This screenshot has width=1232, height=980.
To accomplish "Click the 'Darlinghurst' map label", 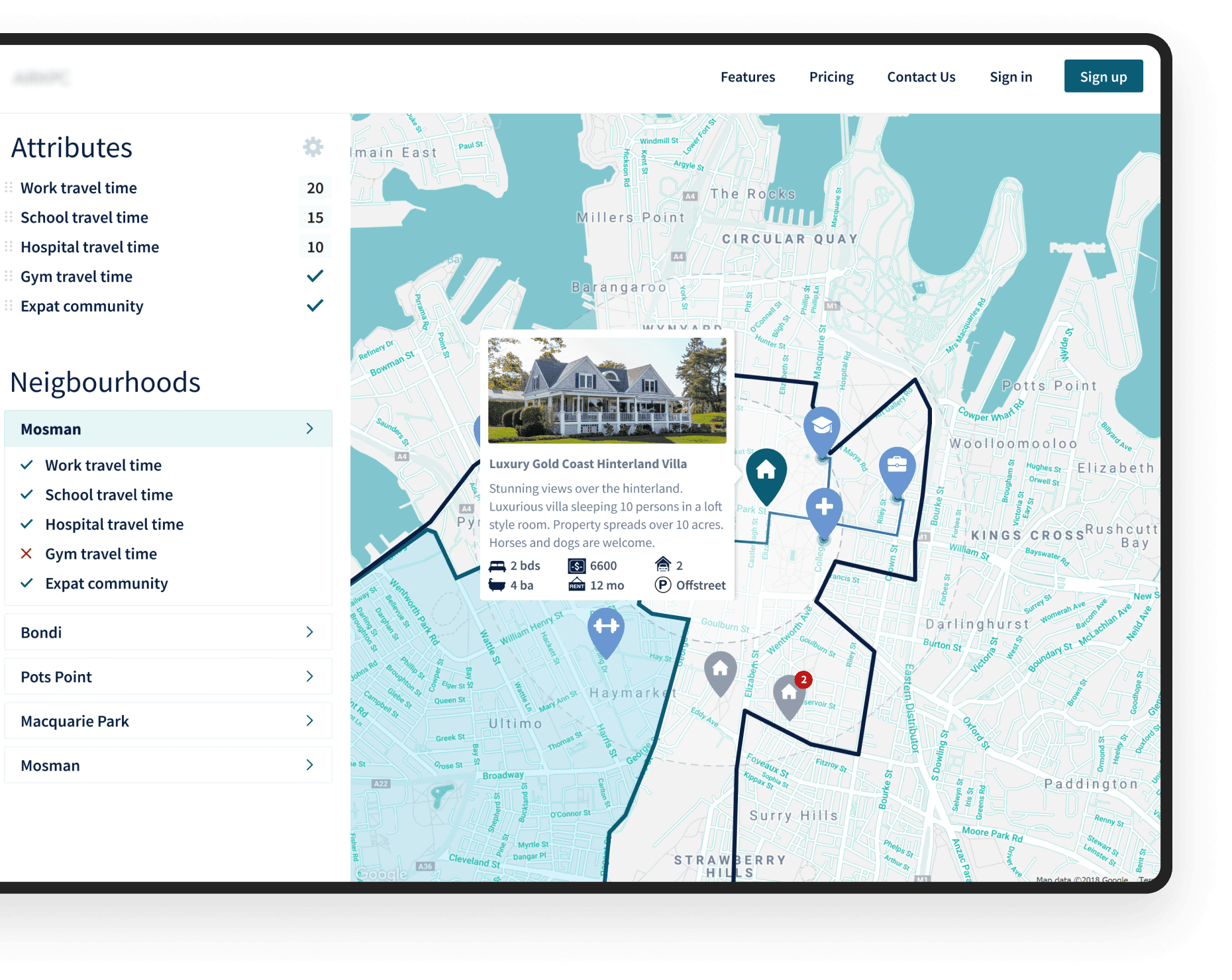I will [x=978, y=624].
